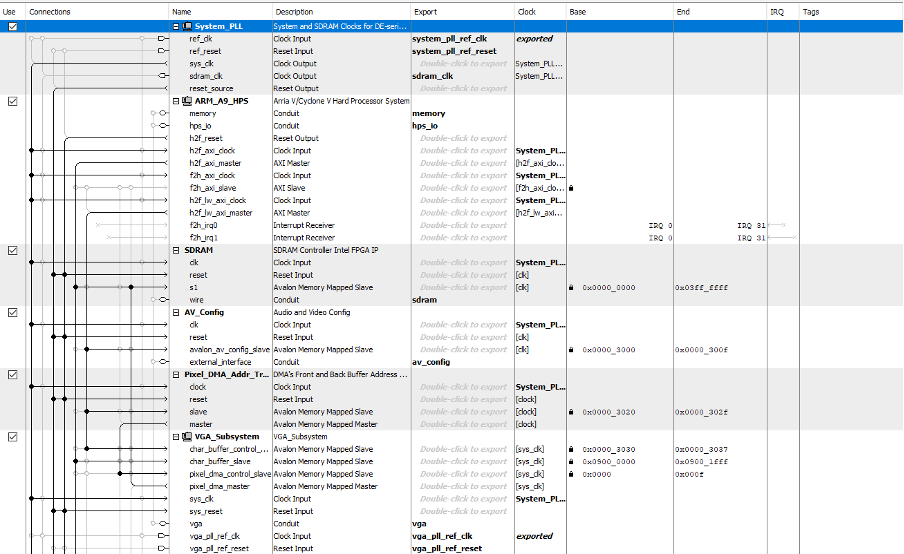
Task: Select the h2f_axi_master interface
Action: (215, 163)
